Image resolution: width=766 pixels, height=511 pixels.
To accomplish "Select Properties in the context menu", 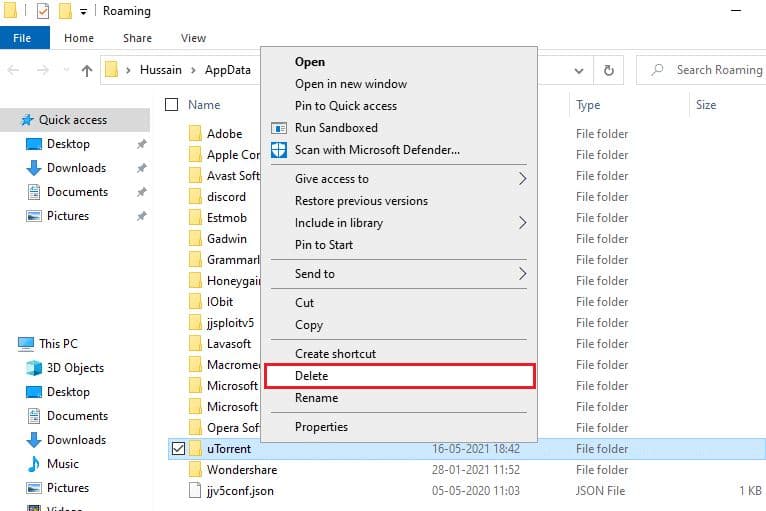I will tap(321, 427).
